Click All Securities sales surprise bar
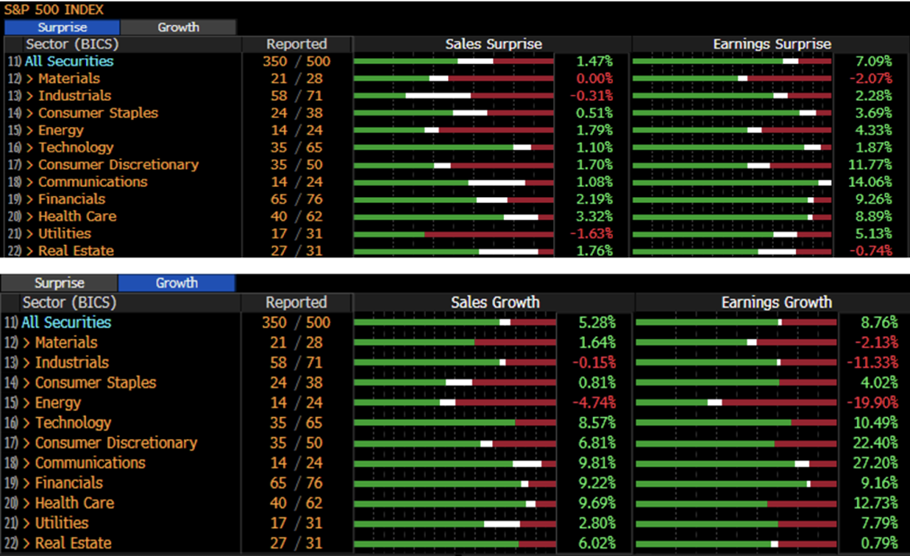 coord(453,61)
